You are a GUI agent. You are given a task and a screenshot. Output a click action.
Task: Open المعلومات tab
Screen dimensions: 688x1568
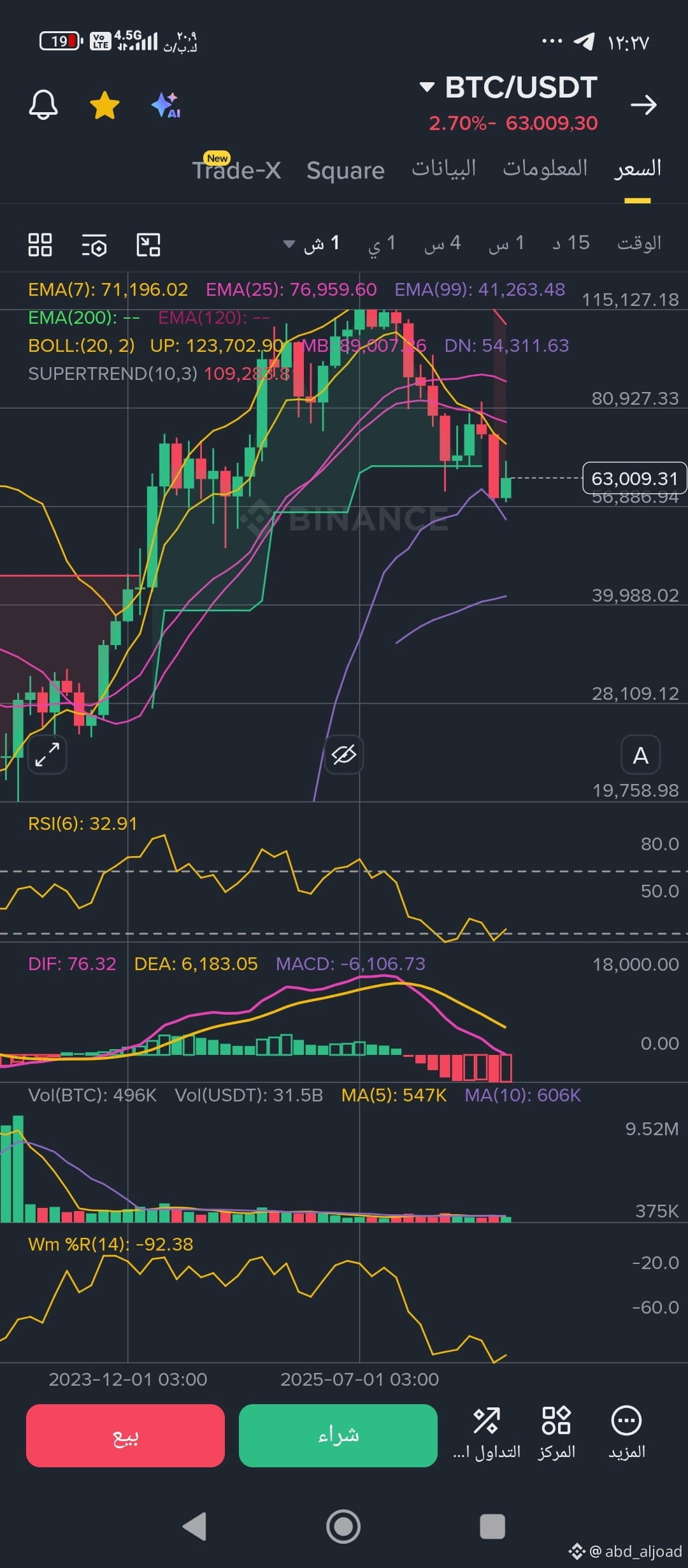point(545,168)
